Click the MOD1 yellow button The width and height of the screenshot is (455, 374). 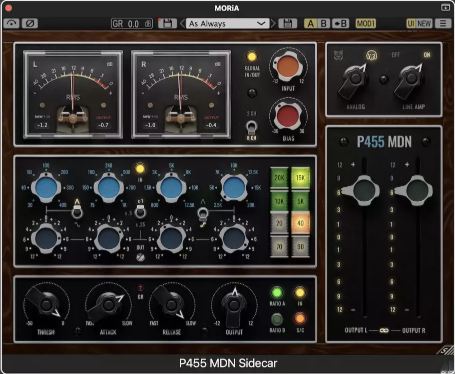(366, 23)
